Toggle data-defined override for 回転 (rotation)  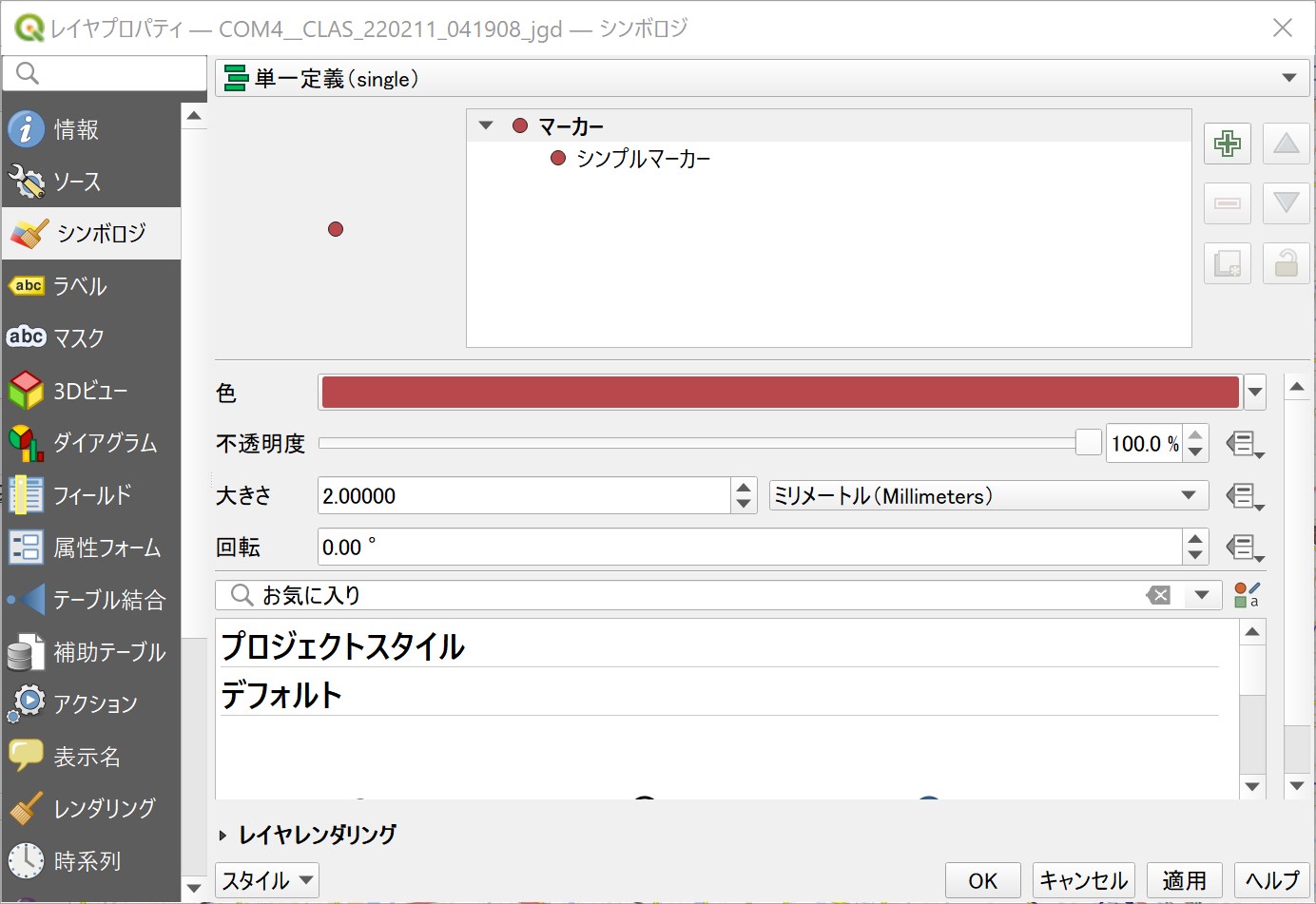1245,547
